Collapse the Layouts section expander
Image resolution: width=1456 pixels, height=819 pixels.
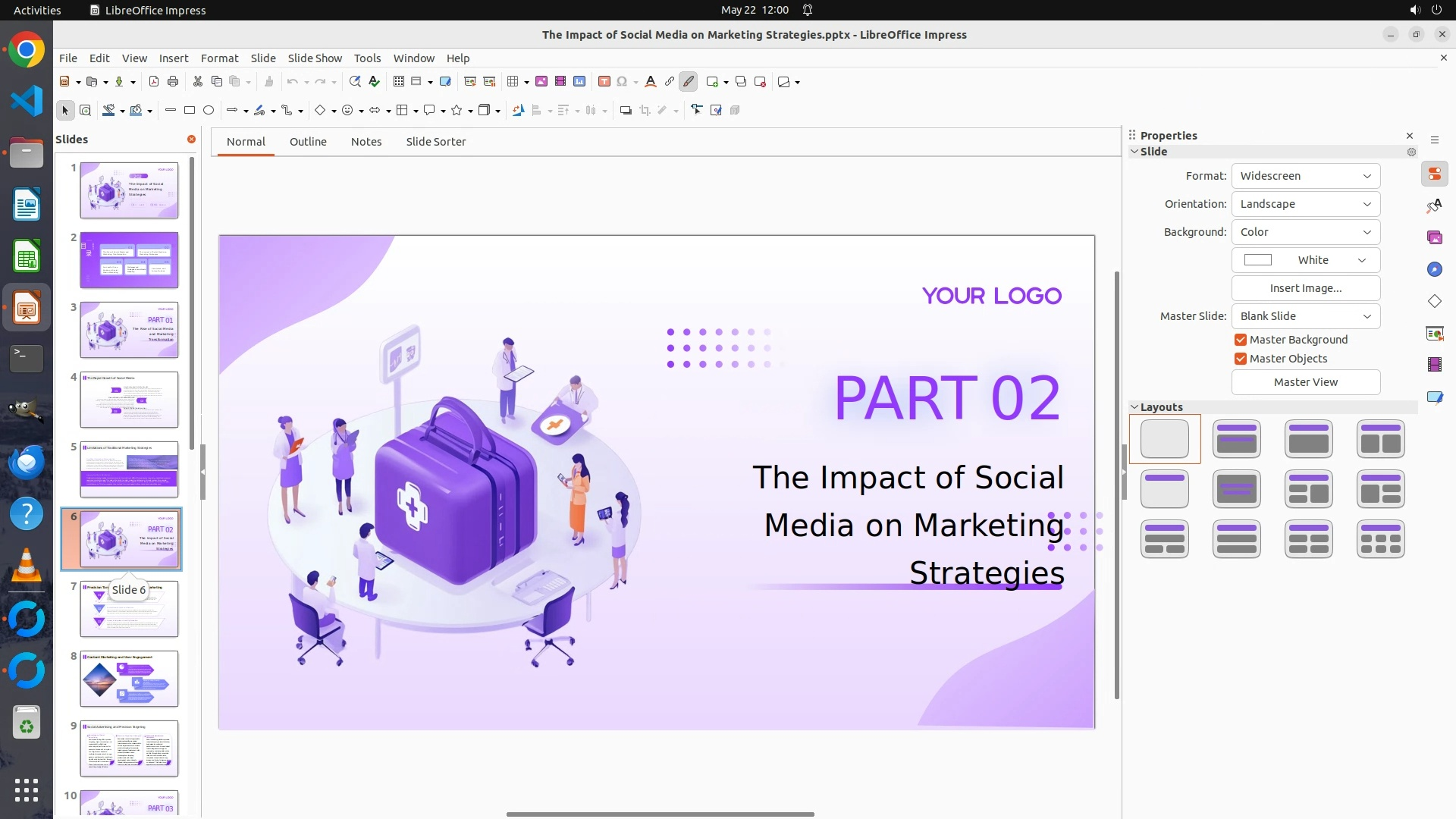point(1135,407)
